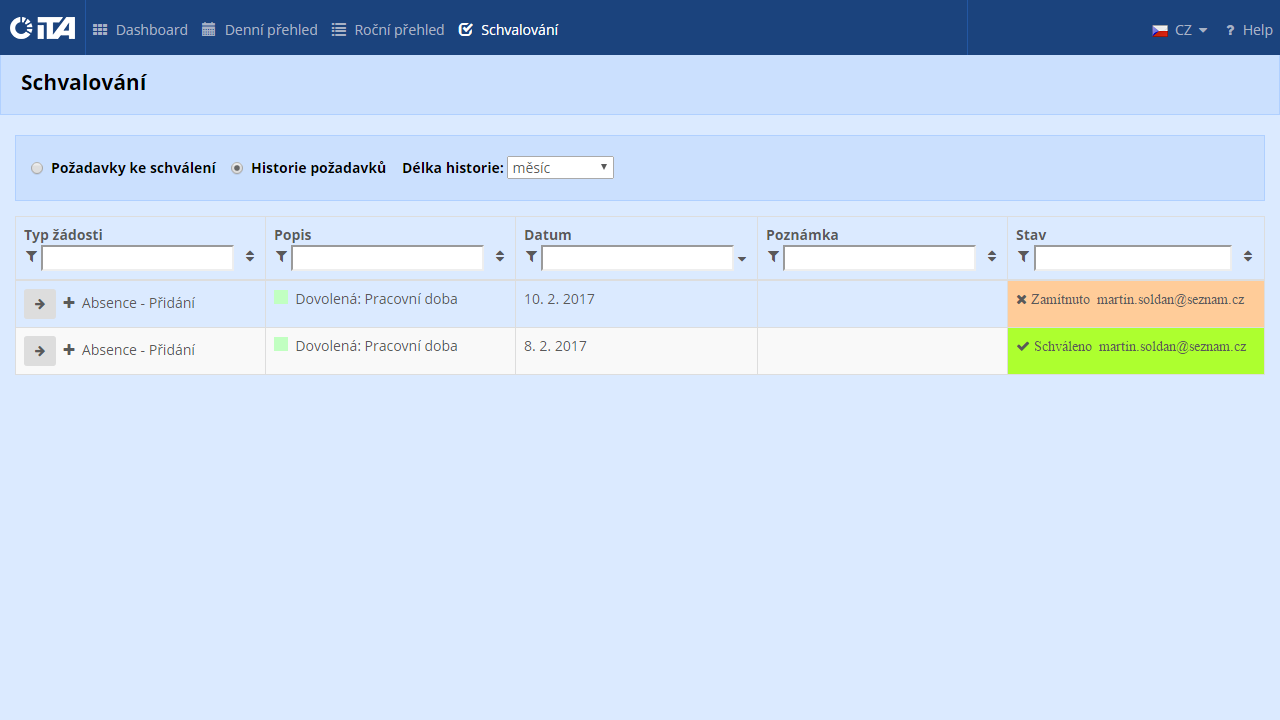The height and width of the screenshot is (720, 1280).
Task: Select Historie požadavků radio button
Action: point(237,168)
